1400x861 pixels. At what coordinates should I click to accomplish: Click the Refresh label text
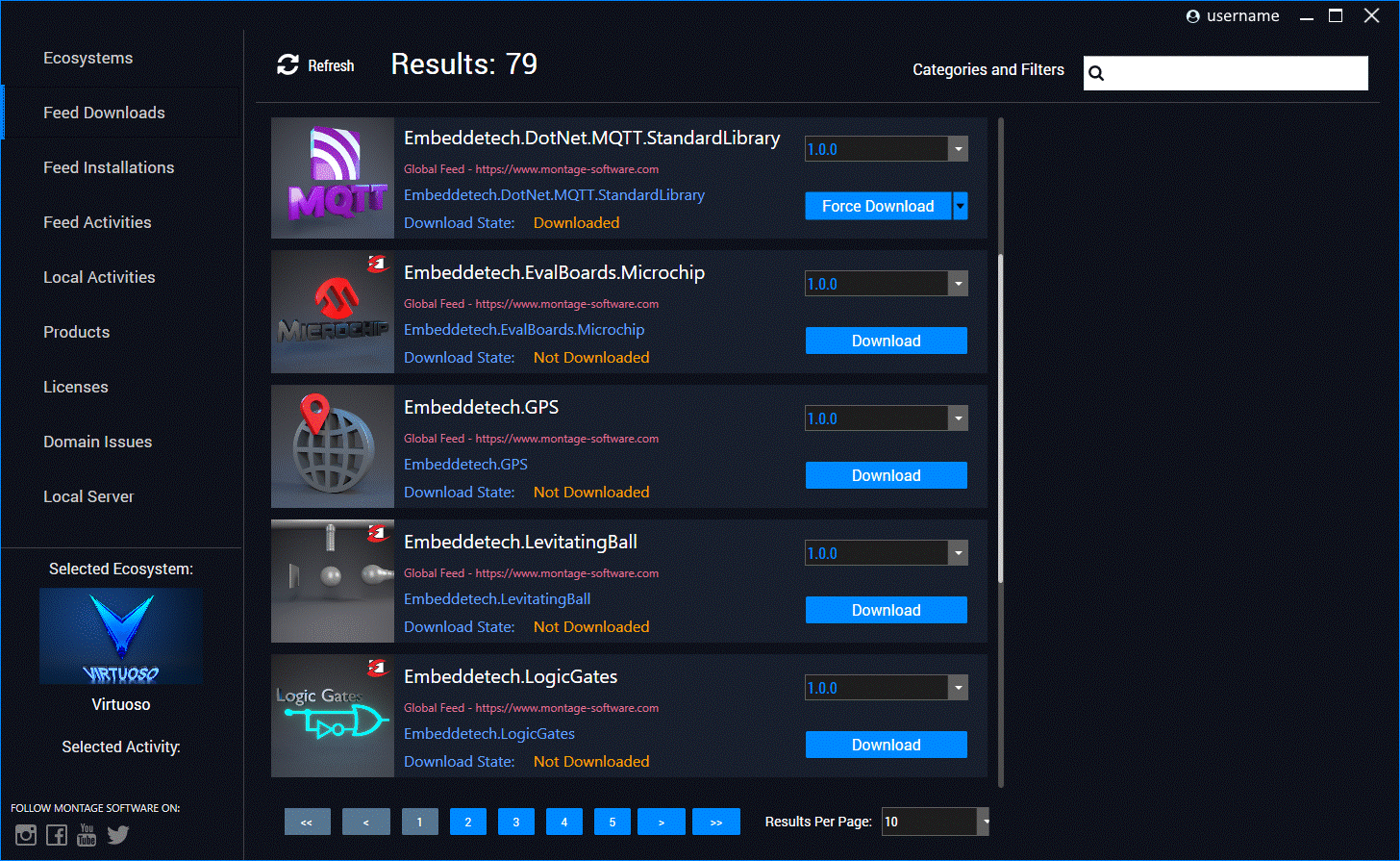pyautogui.click(x=331, y=65)
